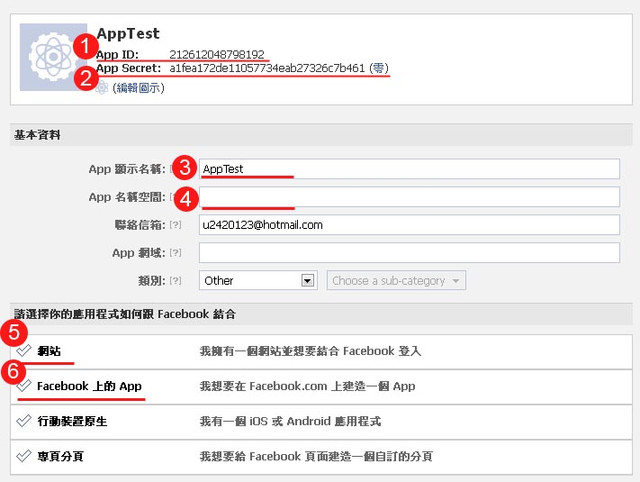Expand the 行動裝置原生 row
Viewport: 640px width, 482px height.
[321, 422]
